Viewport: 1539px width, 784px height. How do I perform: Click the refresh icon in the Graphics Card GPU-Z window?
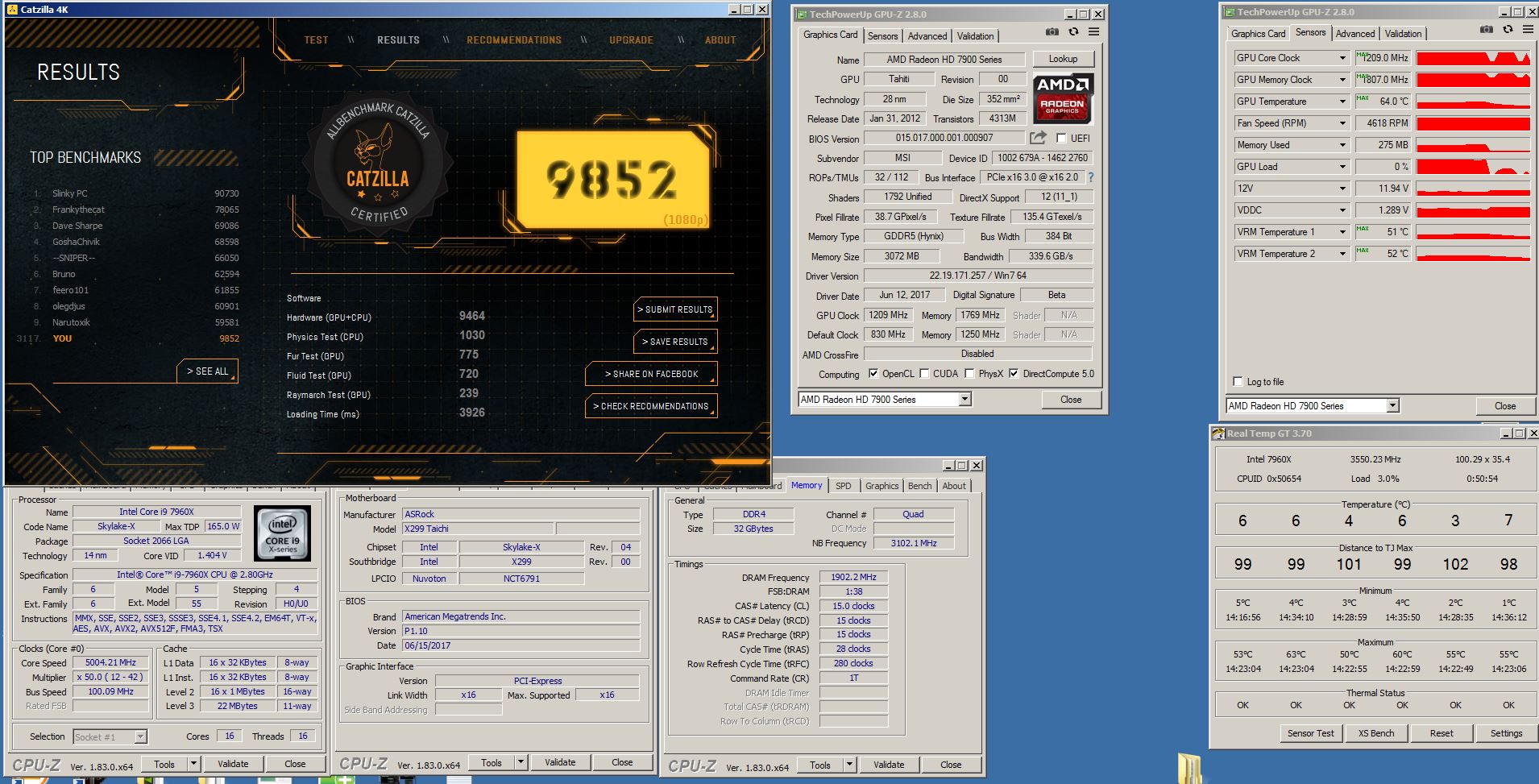pos(1073,31)
